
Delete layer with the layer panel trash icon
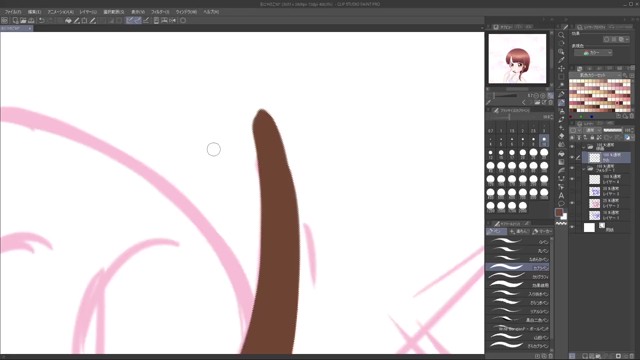632,356
